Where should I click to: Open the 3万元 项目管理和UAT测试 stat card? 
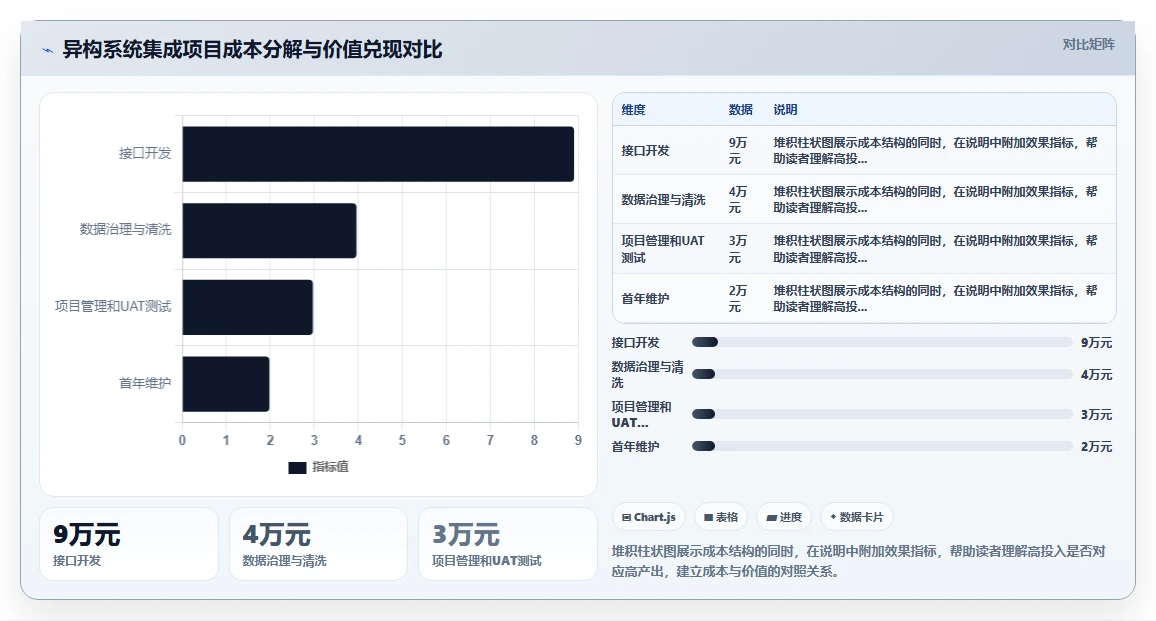pos(508,544)
